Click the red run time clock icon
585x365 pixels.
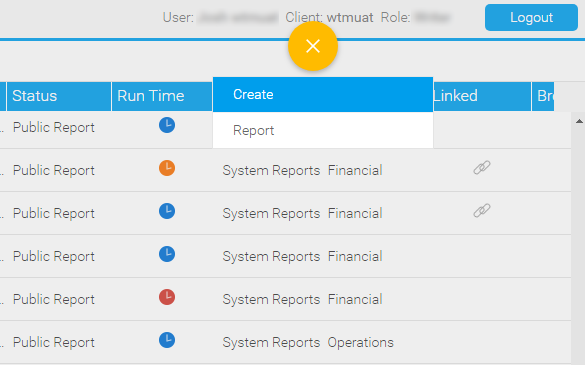point(167,297)
